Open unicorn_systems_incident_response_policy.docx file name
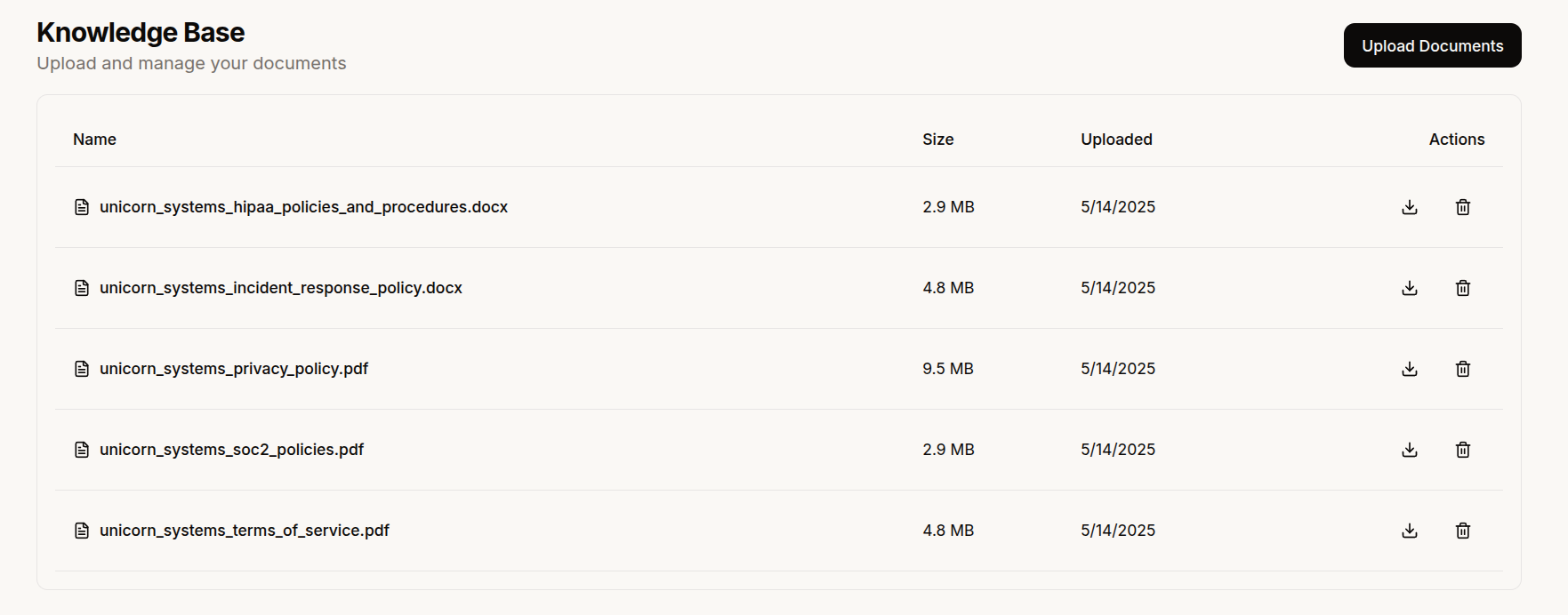The width and height of the screenshot is (1568, 615). pos(280,288)
